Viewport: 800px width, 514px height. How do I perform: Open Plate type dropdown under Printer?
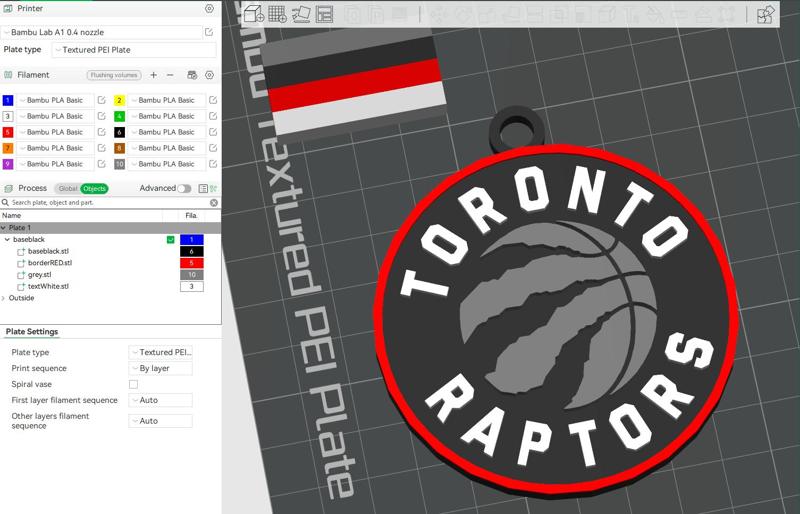tap(134, 50)
